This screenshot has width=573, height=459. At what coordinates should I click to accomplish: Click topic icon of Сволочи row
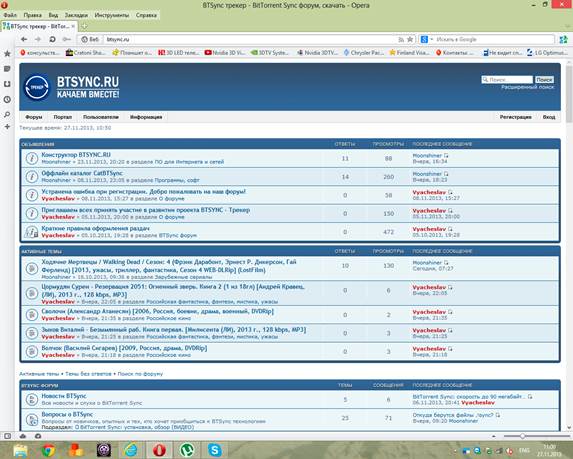(x=32, y=314)
